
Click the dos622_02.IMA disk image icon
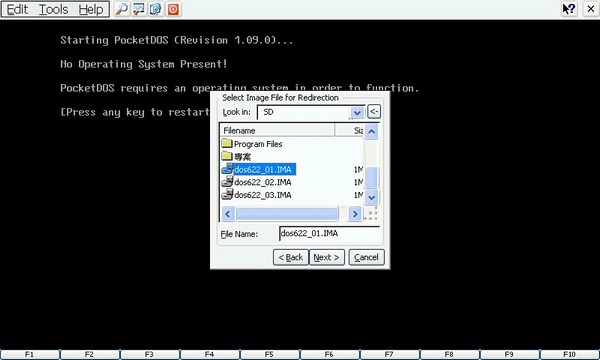click(x=227, y=181)
